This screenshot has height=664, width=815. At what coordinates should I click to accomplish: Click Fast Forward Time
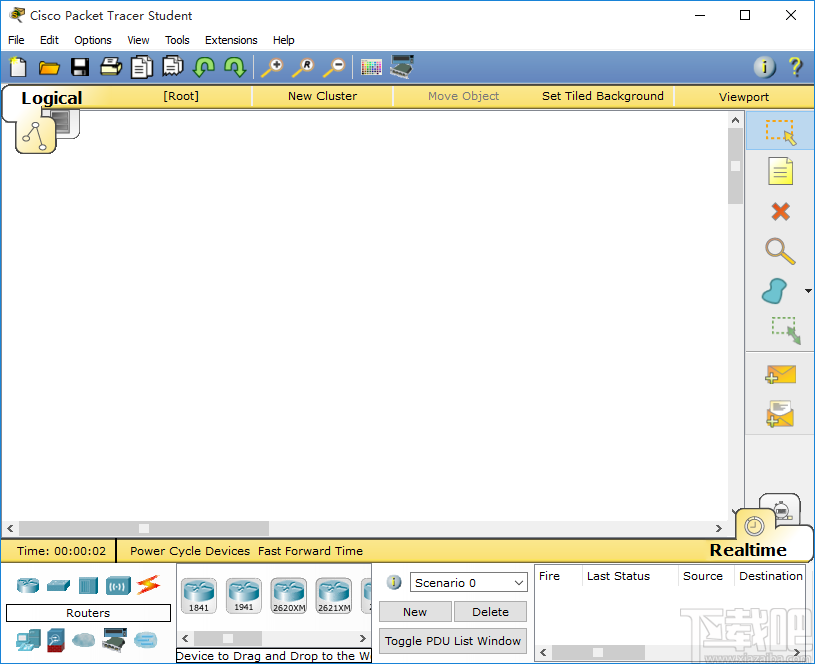pyautogui.click(x=310, y=551)
